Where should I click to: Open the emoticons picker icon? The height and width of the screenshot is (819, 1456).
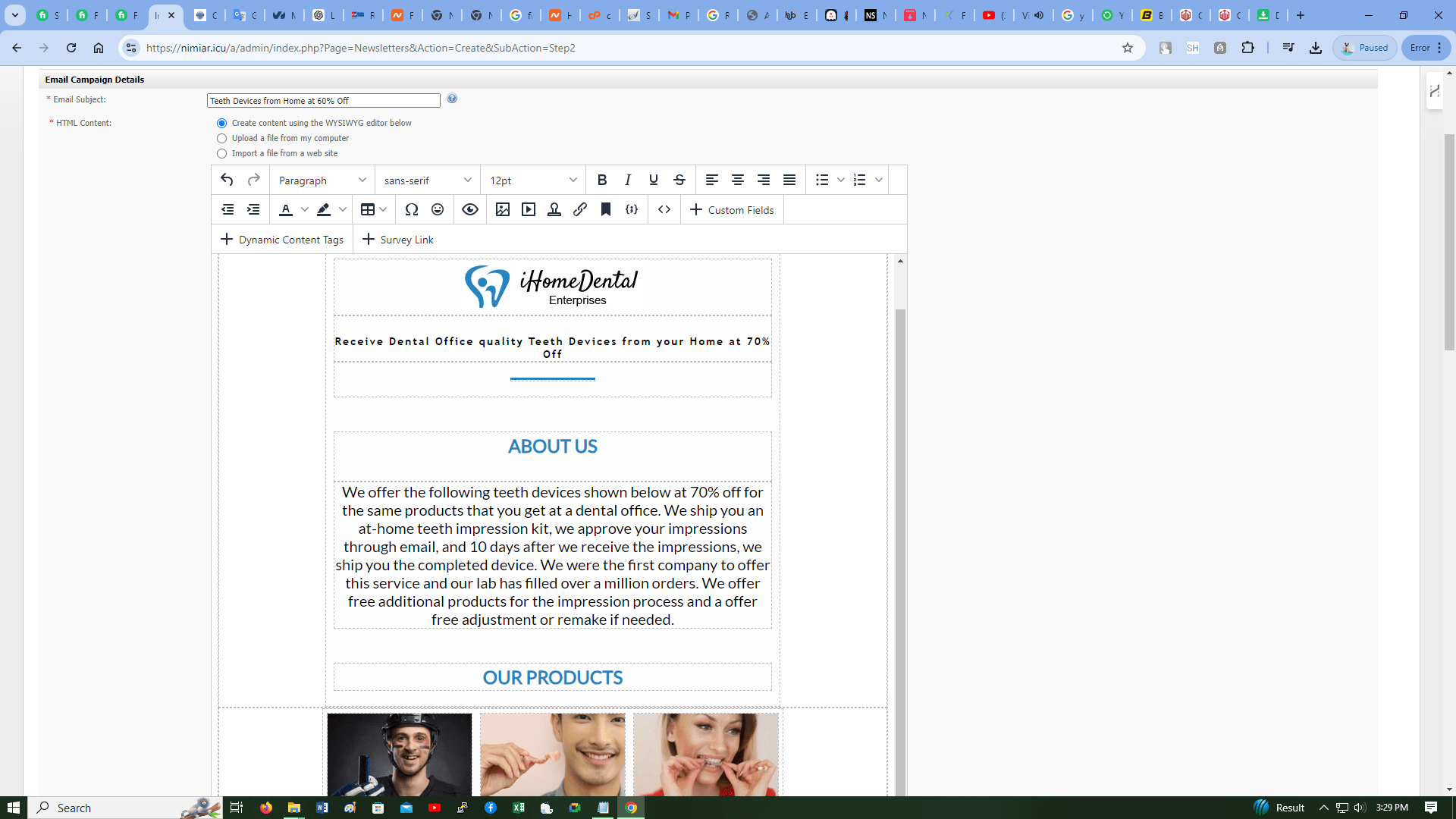(438, 209)
